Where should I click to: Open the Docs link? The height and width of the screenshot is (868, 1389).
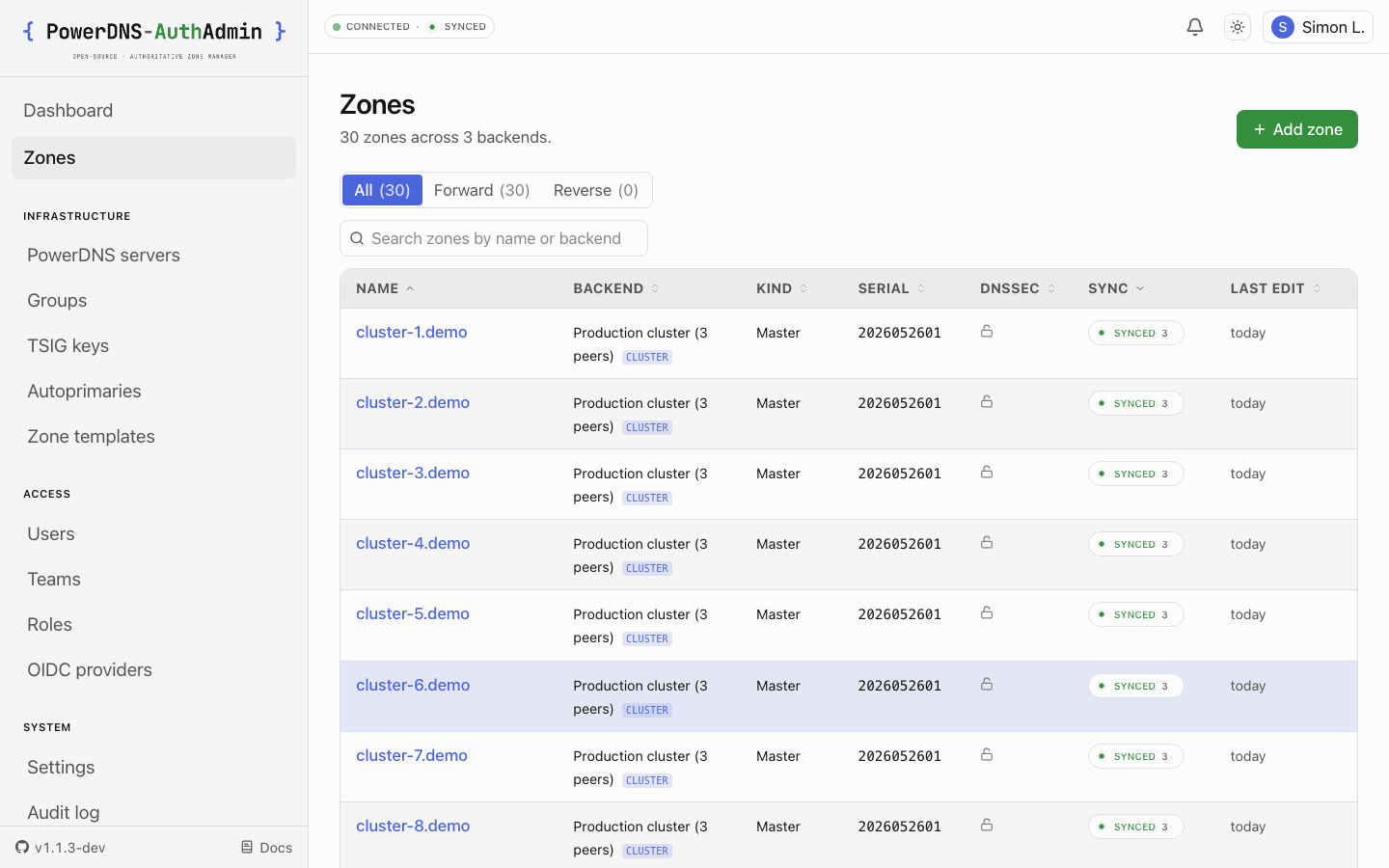click(x=266, y=848)
